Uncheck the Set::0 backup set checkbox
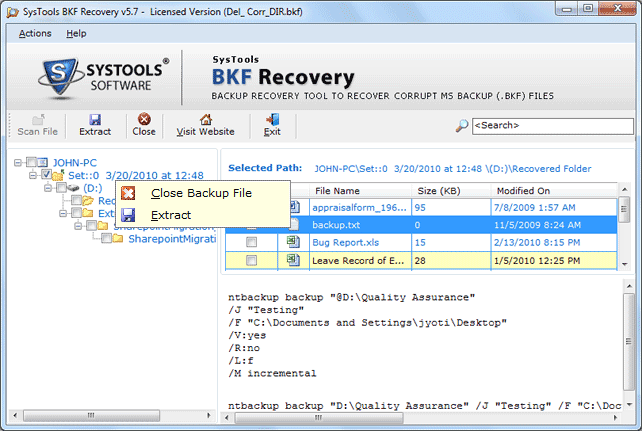Image resolution: width=642 pixels, height=431 pixels. point(46,175)
